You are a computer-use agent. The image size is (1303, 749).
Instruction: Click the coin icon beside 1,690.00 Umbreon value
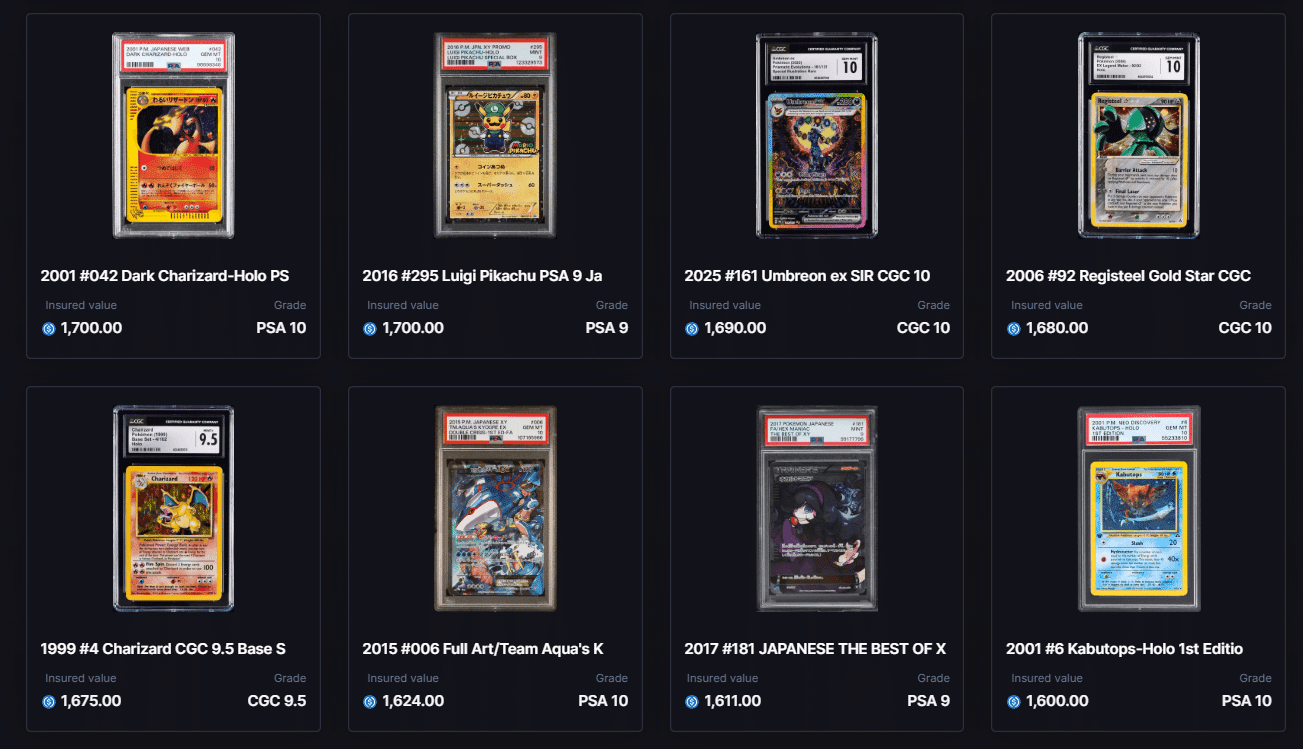click(x=692, y=328)
